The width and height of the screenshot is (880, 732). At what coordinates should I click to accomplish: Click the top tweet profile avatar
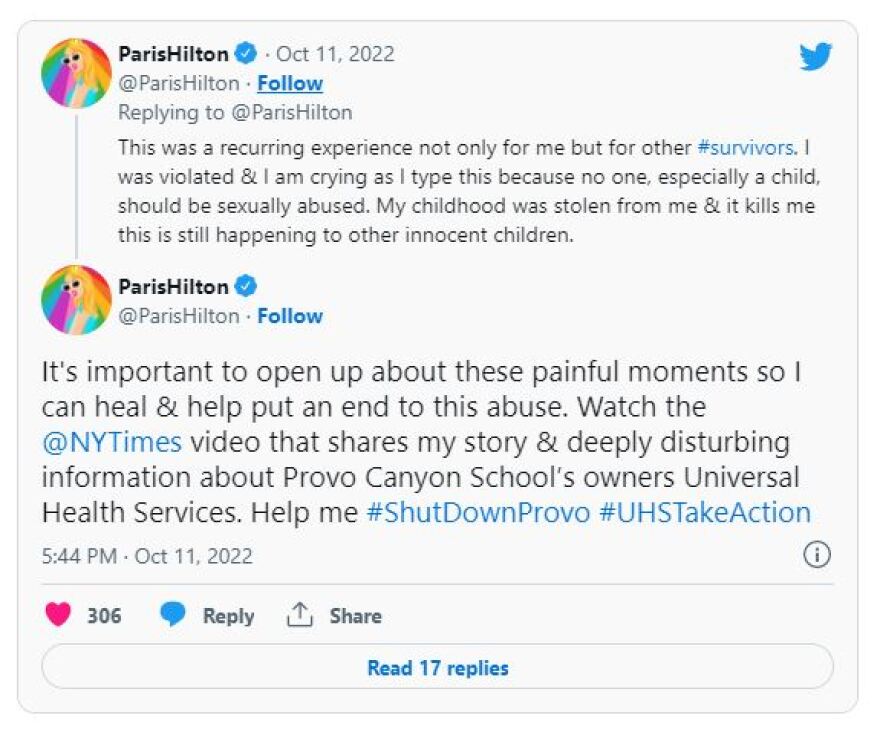(x=76, y=73)
